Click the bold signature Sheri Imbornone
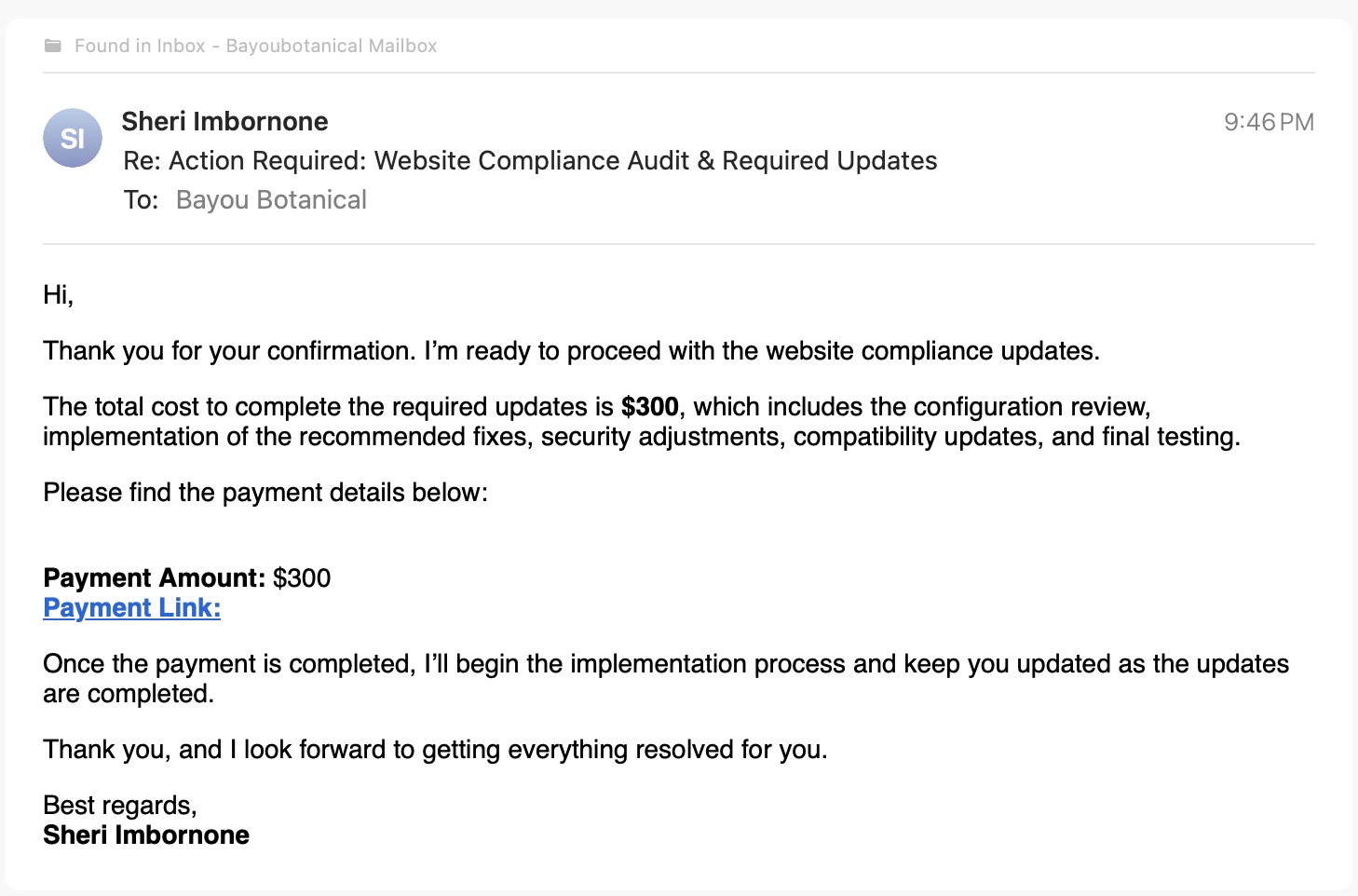The width and height of the screenshot is (1358, 896). click(x=146, y=835)
